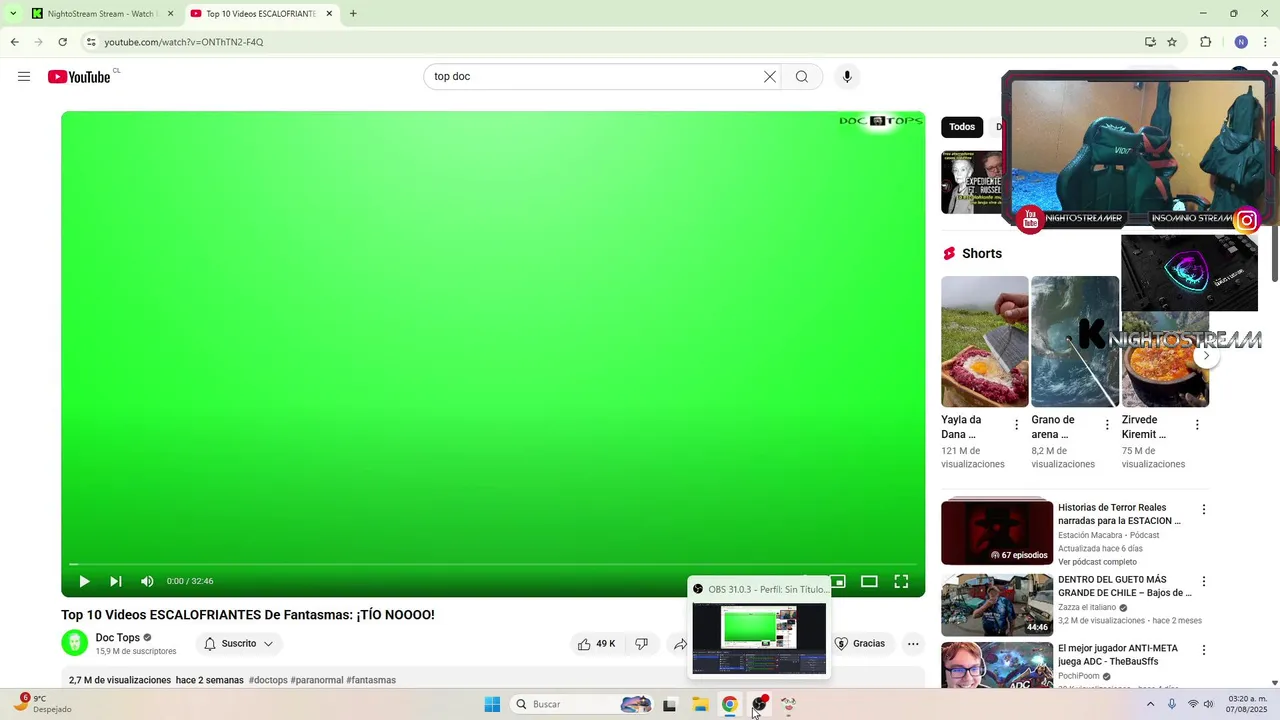Focus the address bar URL
Image resolution: width=1280 pixels, height=720 pixels.
click(x=184, y=42)
